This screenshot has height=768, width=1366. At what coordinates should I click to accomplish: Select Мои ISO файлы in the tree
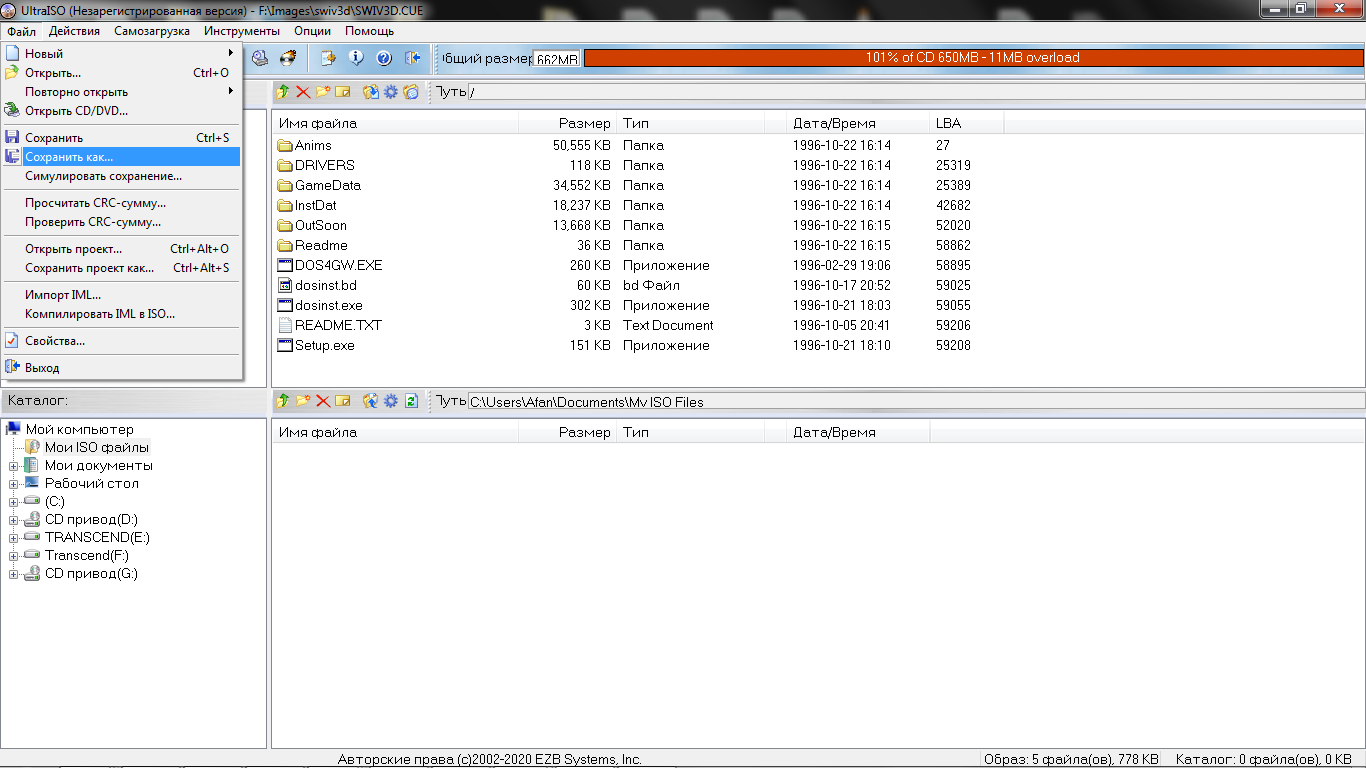pos(97,448)
